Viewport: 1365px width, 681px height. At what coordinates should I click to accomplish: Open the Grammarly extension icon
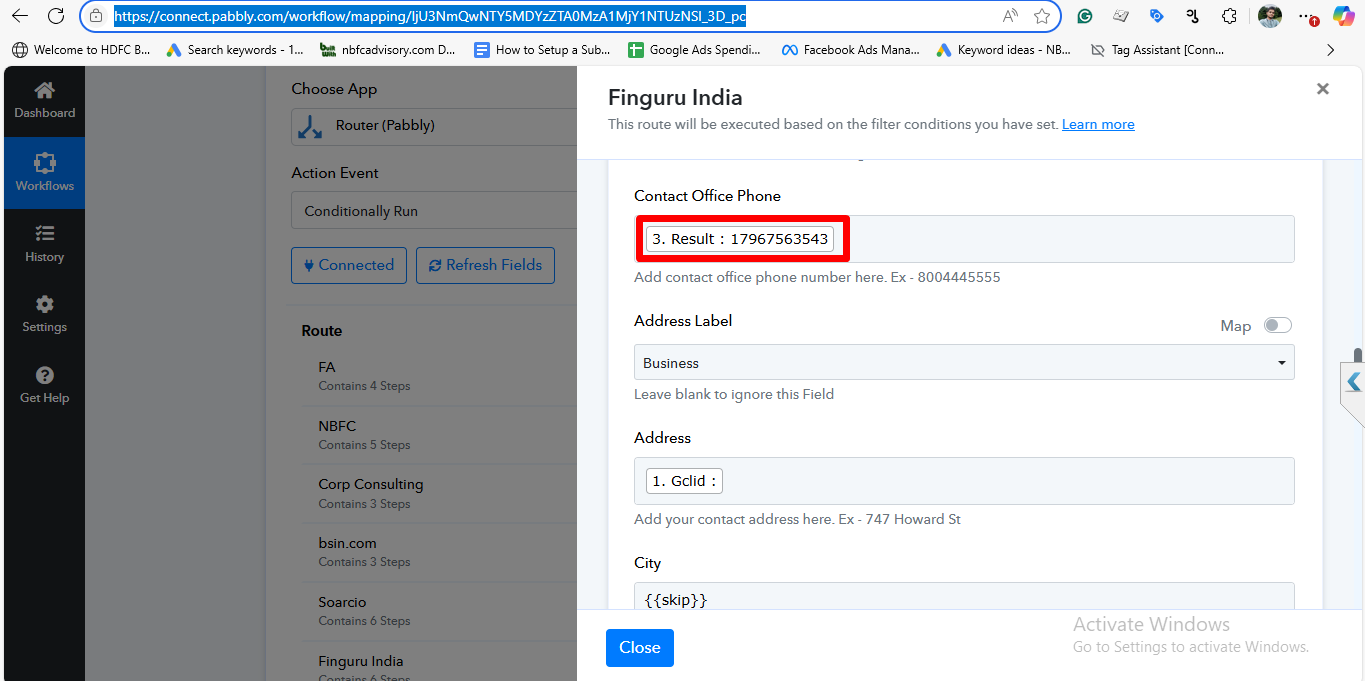(1084, 16)
